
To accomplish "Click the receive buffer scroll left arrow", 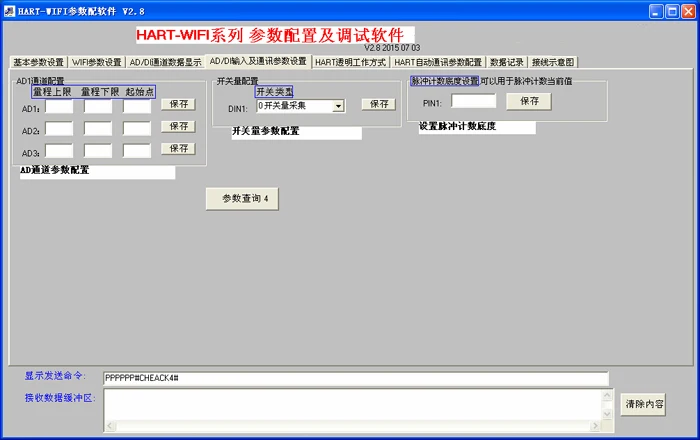I will (x=110, y=426).
